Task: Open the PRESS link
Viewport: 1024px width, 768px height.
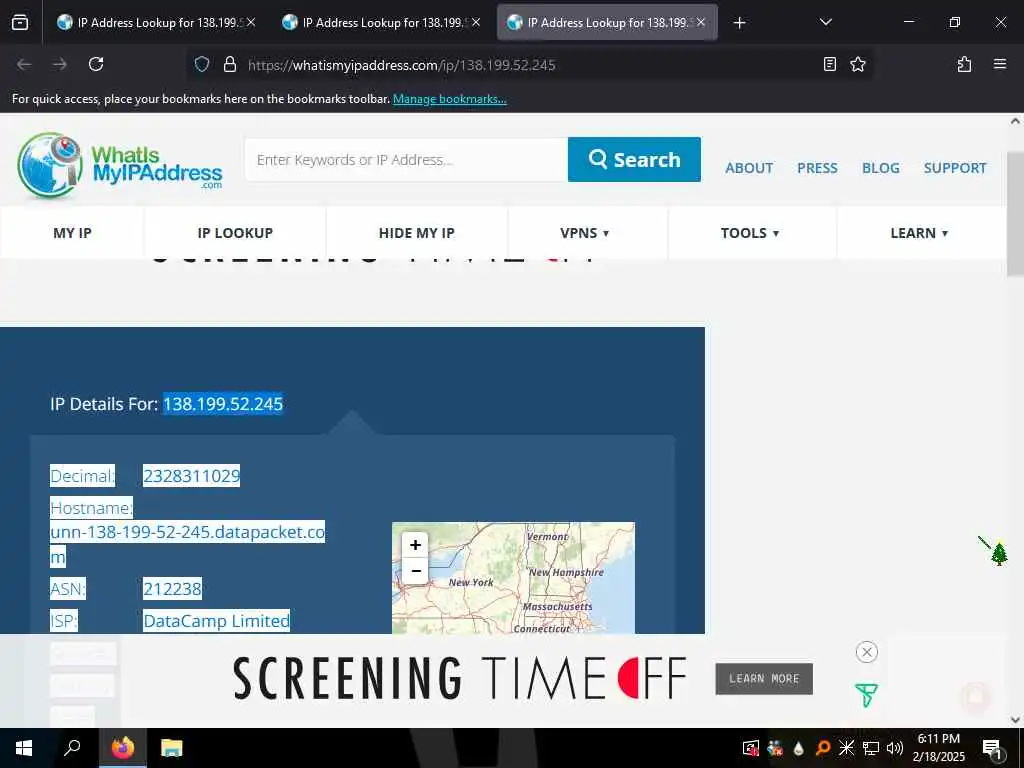Action: click(x=817, y=168)
